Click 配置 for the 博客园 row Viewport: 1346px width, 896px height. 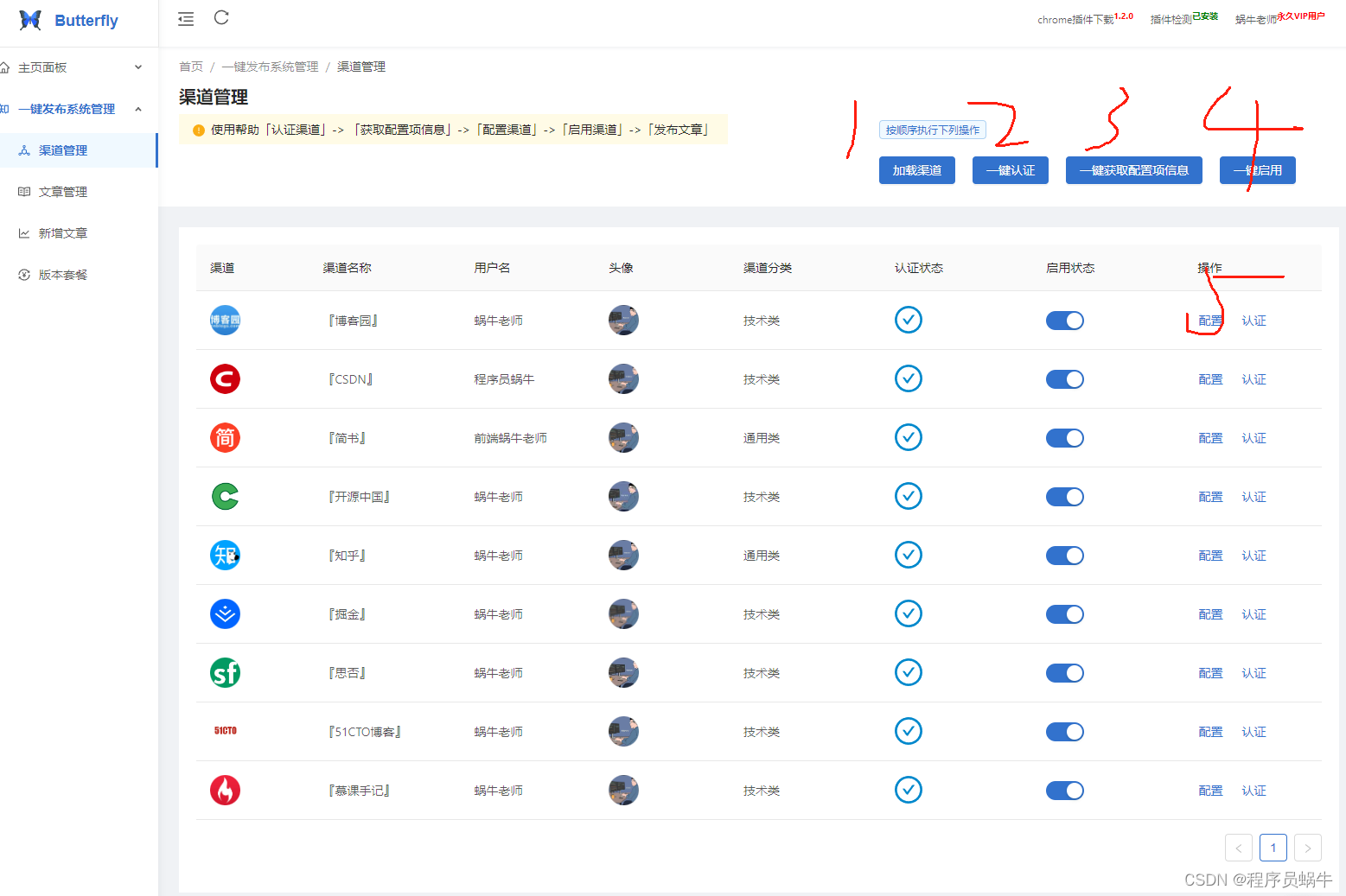(1210, 321)
